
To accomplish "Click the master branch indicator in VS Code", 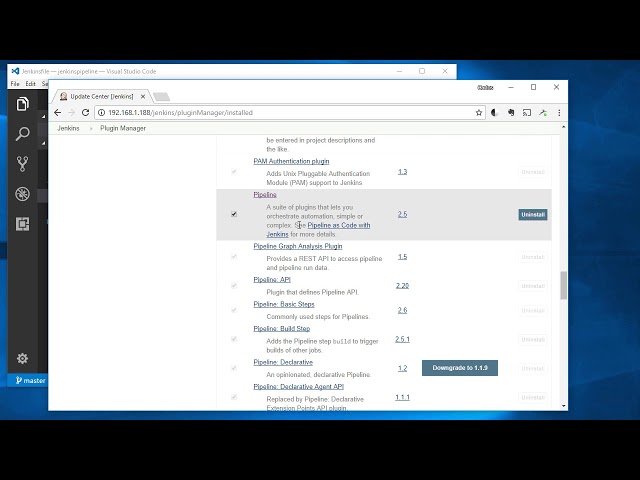I will [x=31, y=380].
